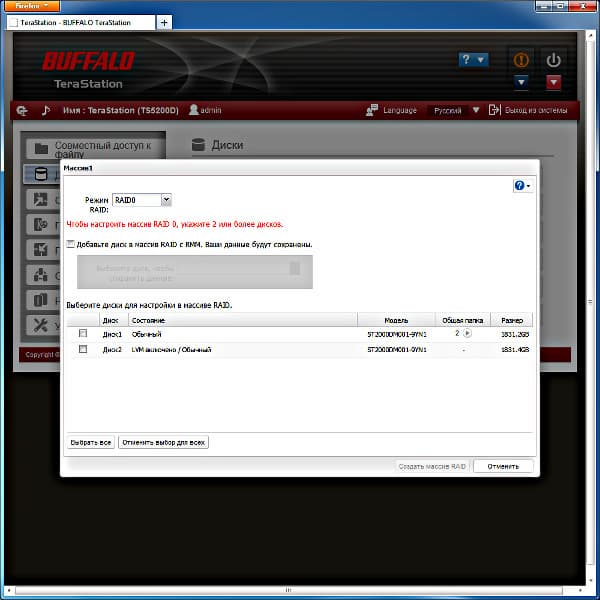Viewport: 600px width, 600px height.
Task: Click the Отменить button
Action: [x=503, y=466]
